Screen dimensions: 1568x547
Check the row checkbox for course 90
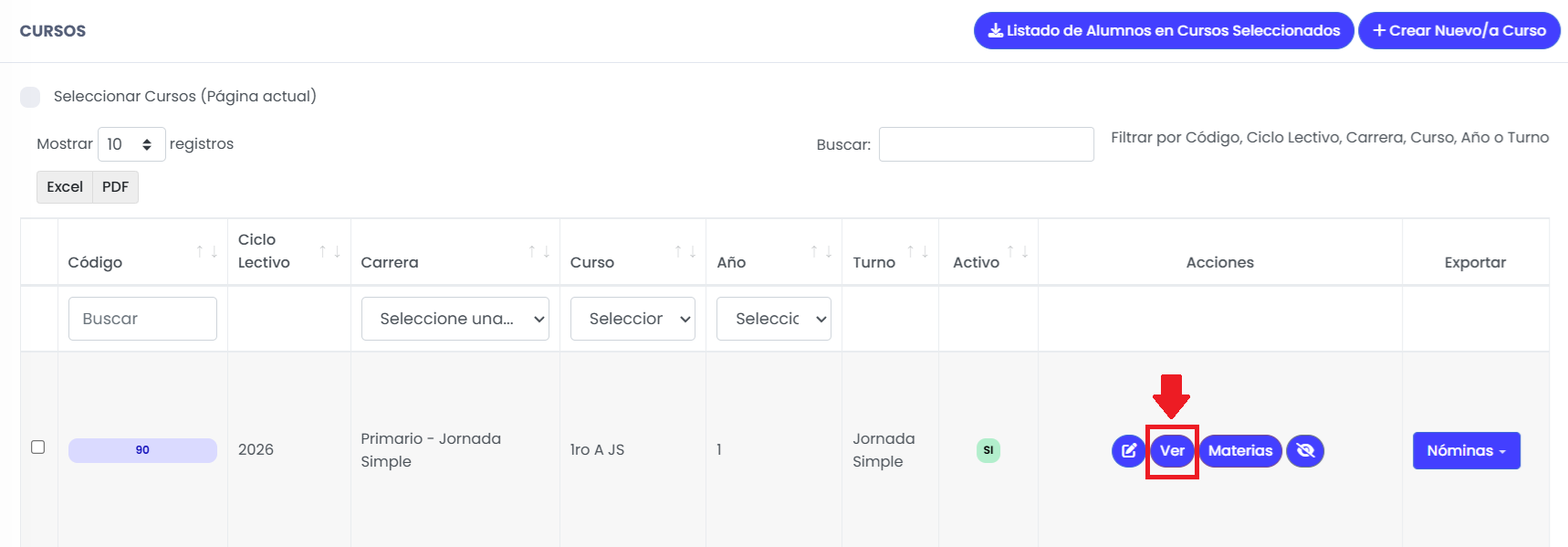click(37, 447)
